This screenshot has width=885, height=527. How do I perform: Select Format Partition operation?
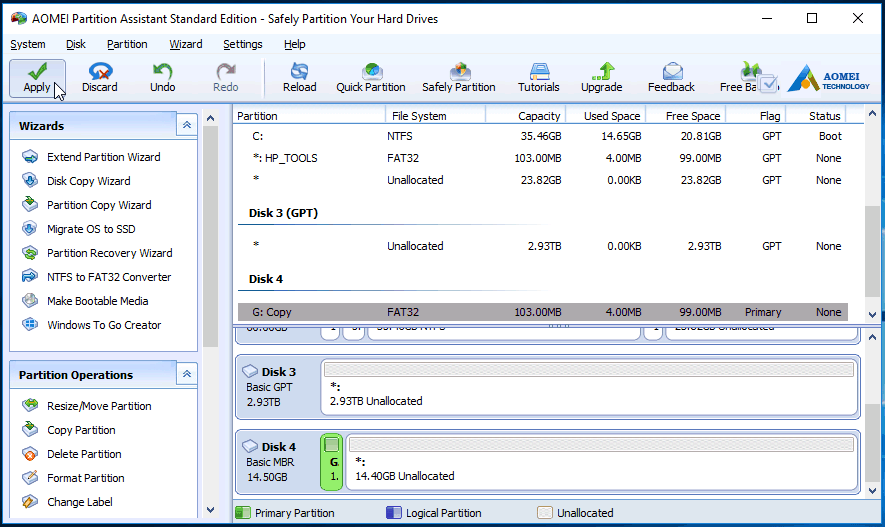85,478
